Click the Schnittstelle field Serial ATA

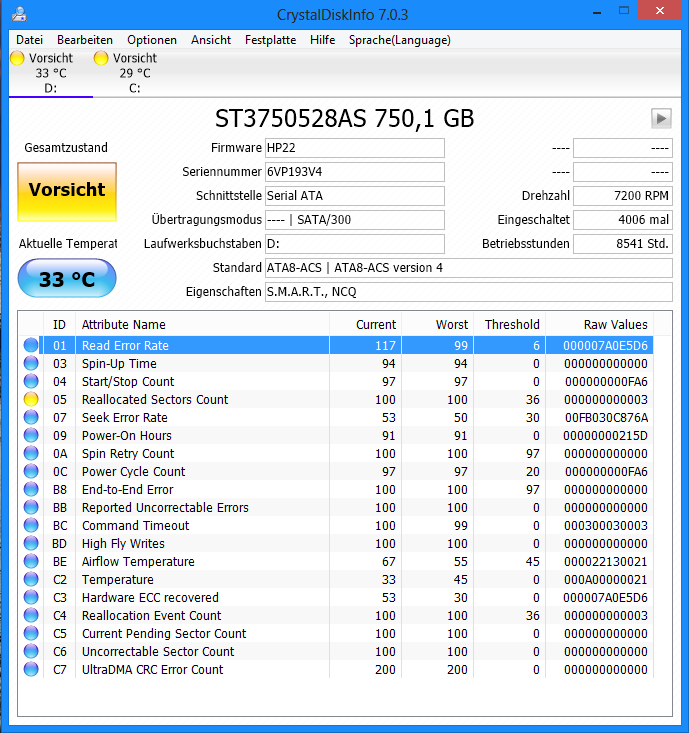355,195
